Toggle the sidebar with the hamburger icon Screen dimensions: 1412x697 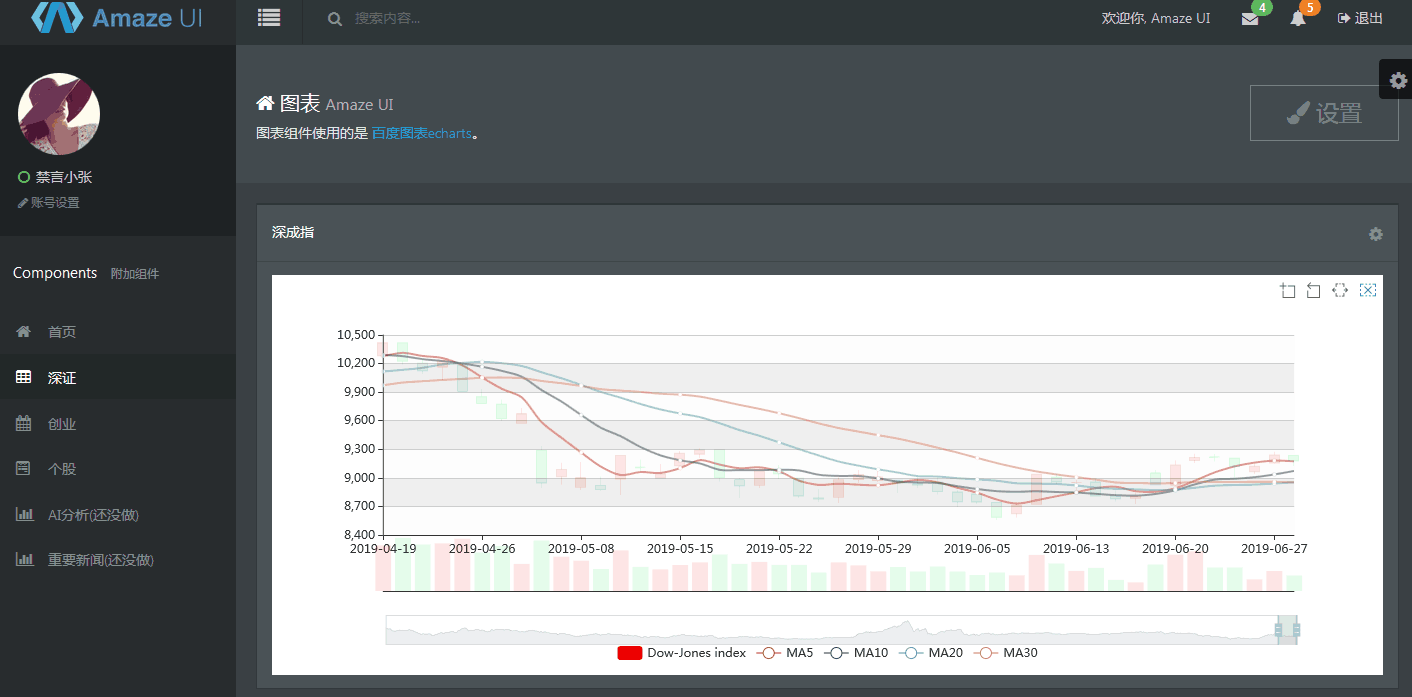pyautogui.click(x=269, y=18)
